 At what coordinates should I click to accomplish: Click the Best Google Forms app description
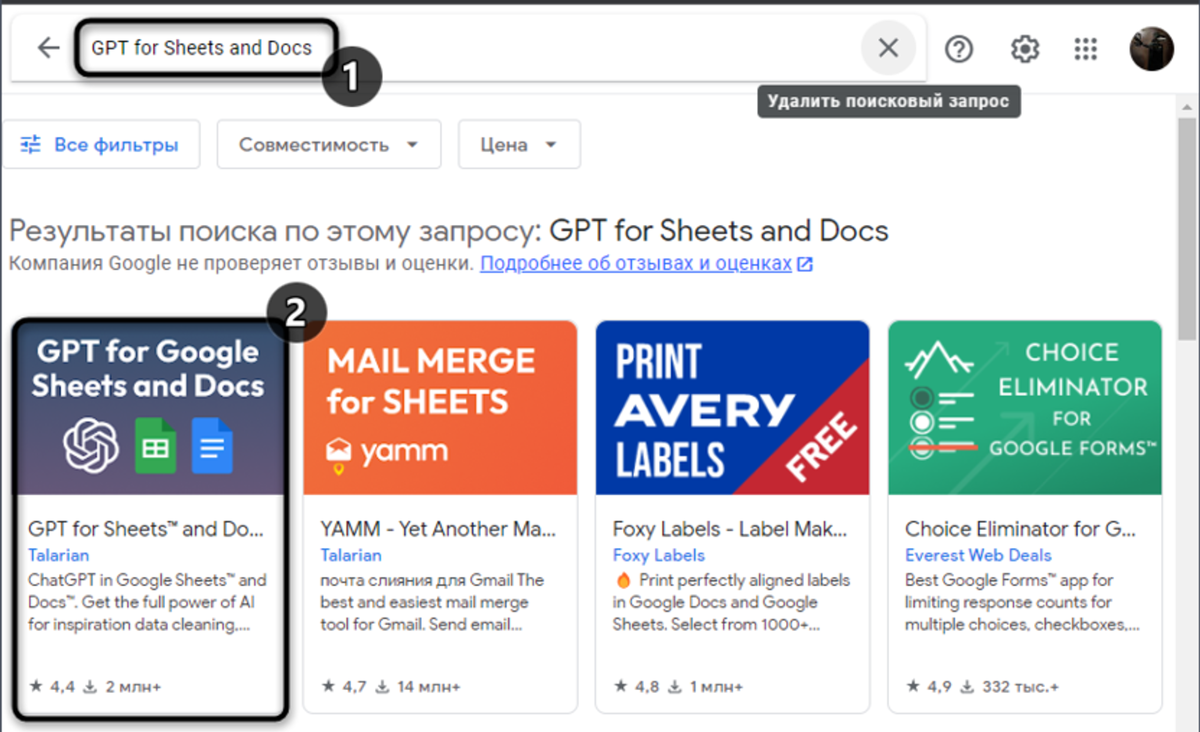(x=1022, y=602)
